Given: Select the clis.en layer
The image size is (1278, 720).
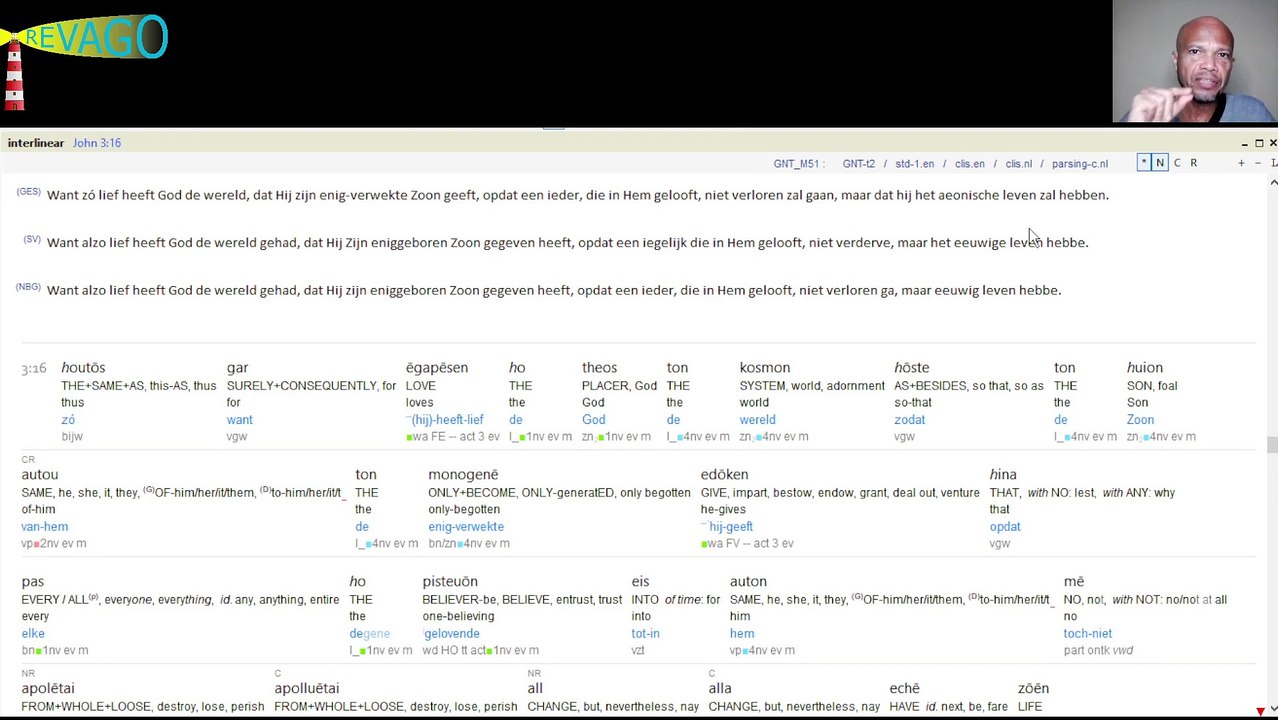Looking at the screenshot, I should [969, 164].
